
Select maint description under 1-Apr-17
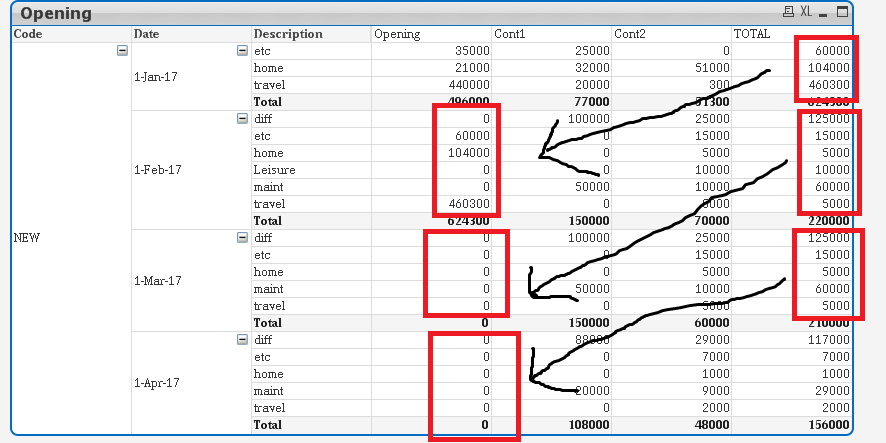click(268, 390)
